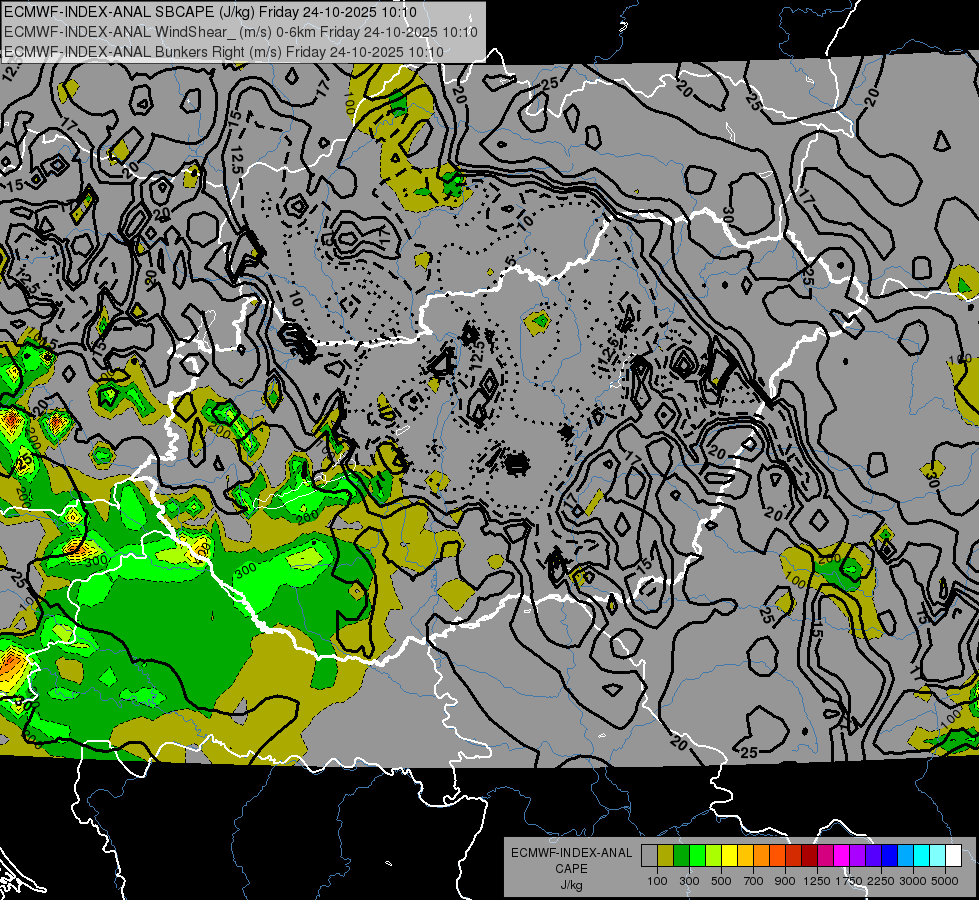
Task: Click the 500 value under the legend
Action: coord(721,881)
